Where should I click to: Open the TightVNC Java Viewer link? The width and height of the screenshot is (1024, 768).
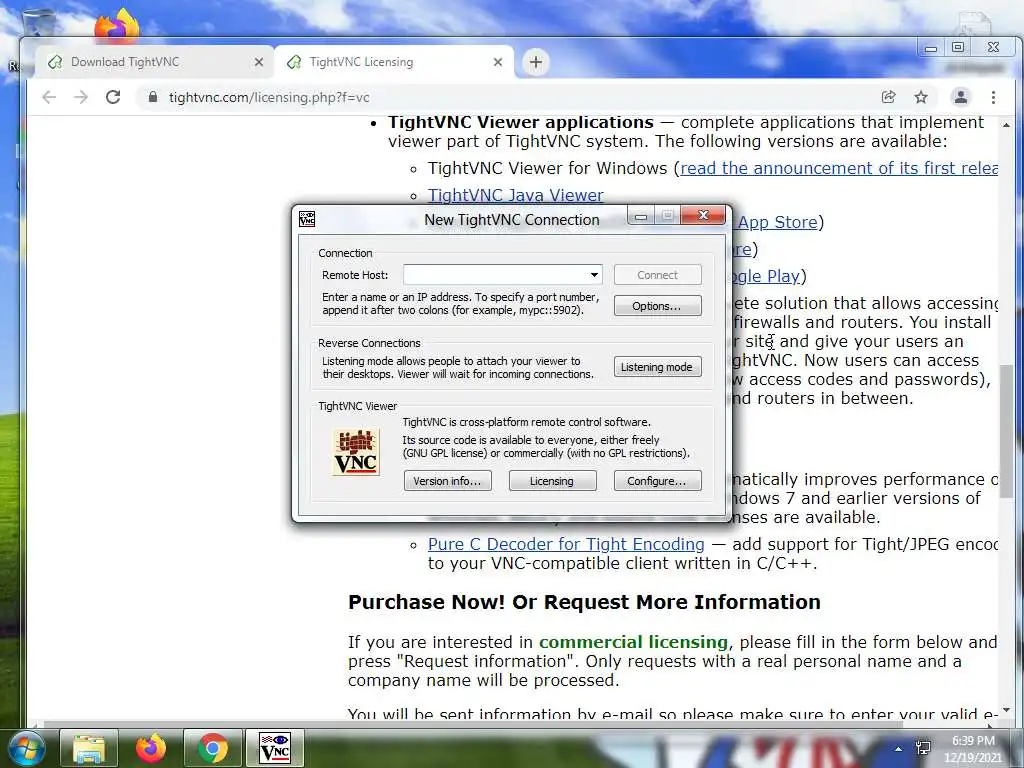coord(515,195)
